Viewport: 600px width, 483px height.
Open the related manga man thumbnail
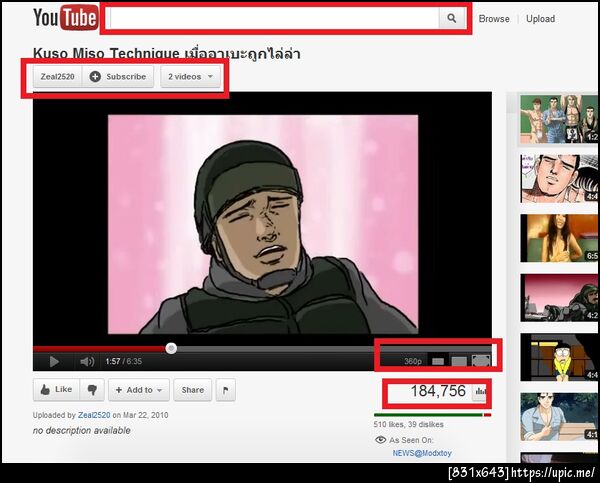click(559, 178)
